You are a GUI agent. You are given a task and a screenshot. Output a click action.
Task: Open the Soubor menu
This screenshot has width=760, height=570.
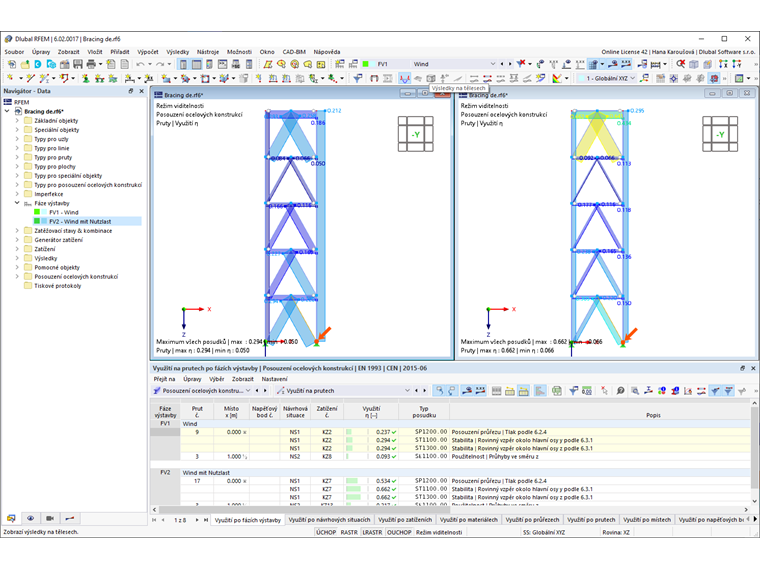tap(14, 52)
